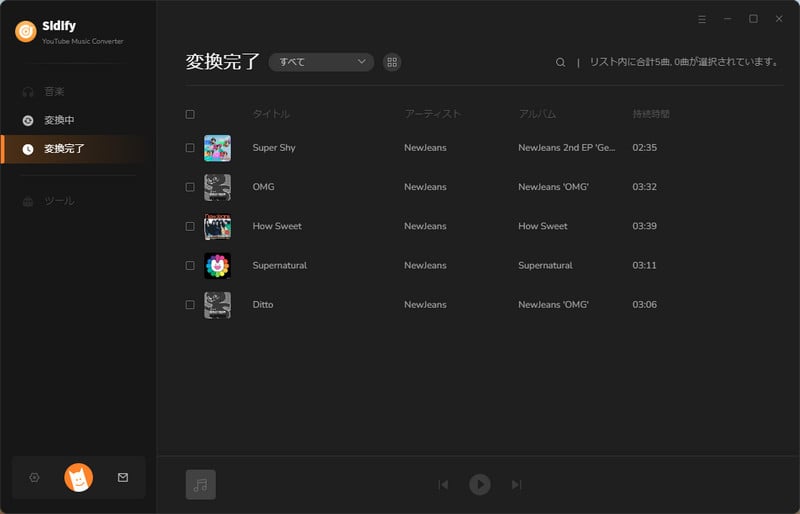Click the アーティスト column header
Viewport: 800px width, 514px height.
pos(433,114)
